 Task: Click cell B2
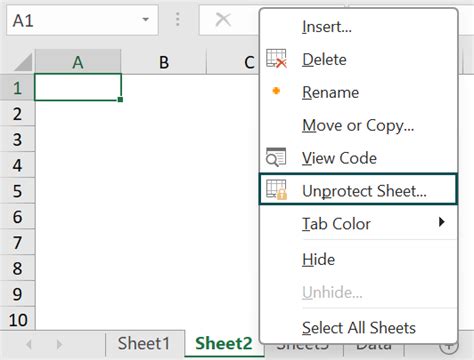tap(164, 114)
